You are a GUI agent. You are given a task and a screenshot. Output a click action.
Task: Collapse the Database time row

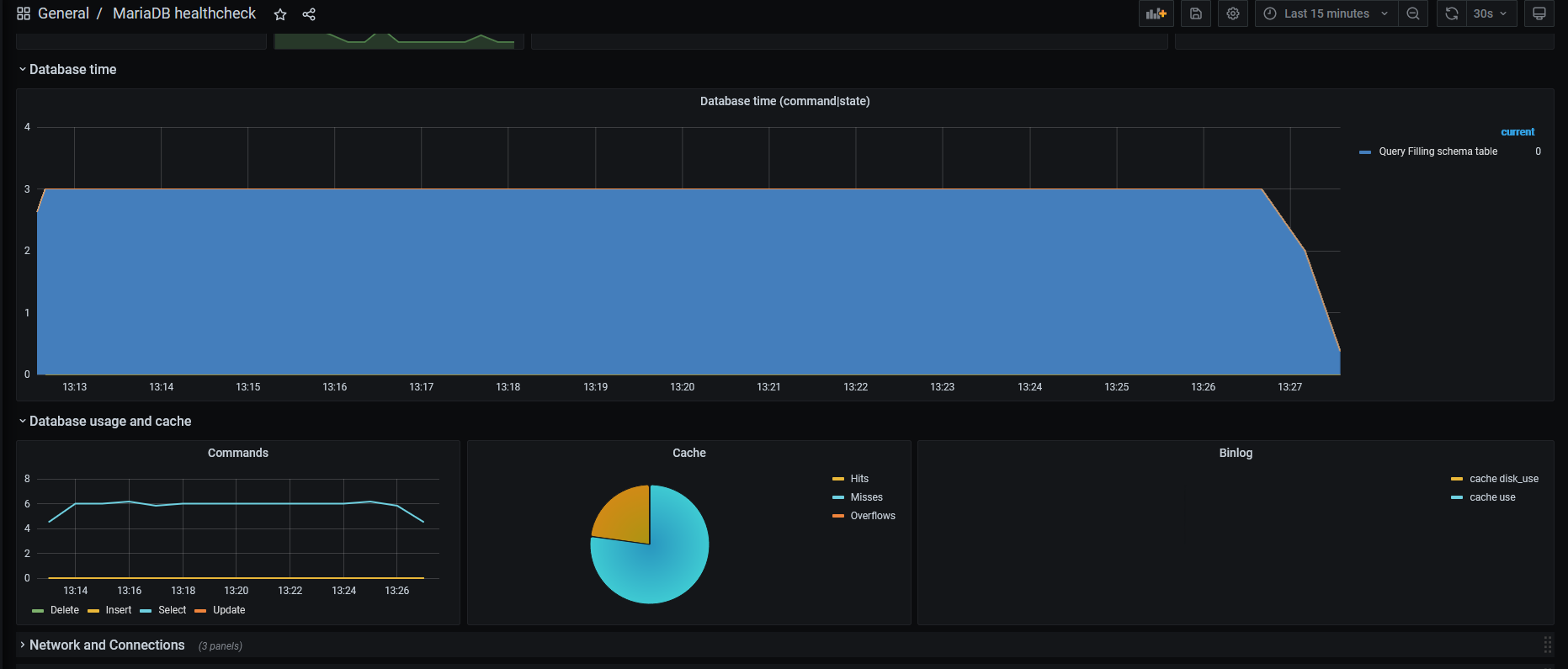[x=67, y=69]
